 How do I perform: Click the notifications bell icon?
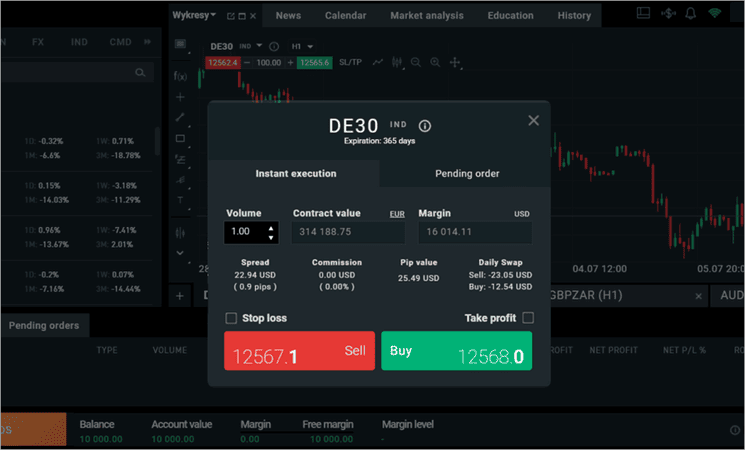[x=691, y=14]
